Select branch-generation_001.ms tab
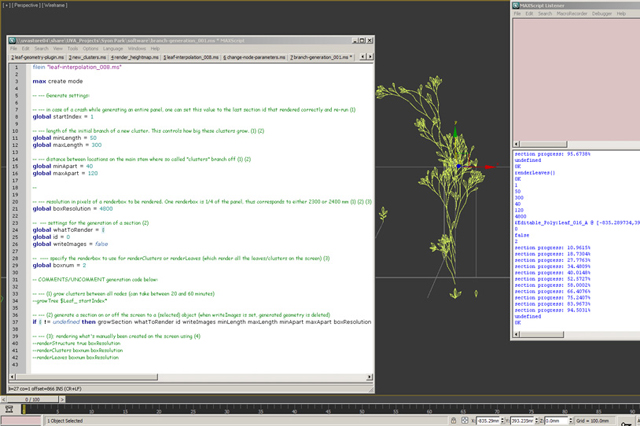The height and width of the screenshot is (426, 640). click(x=321, y=57)
